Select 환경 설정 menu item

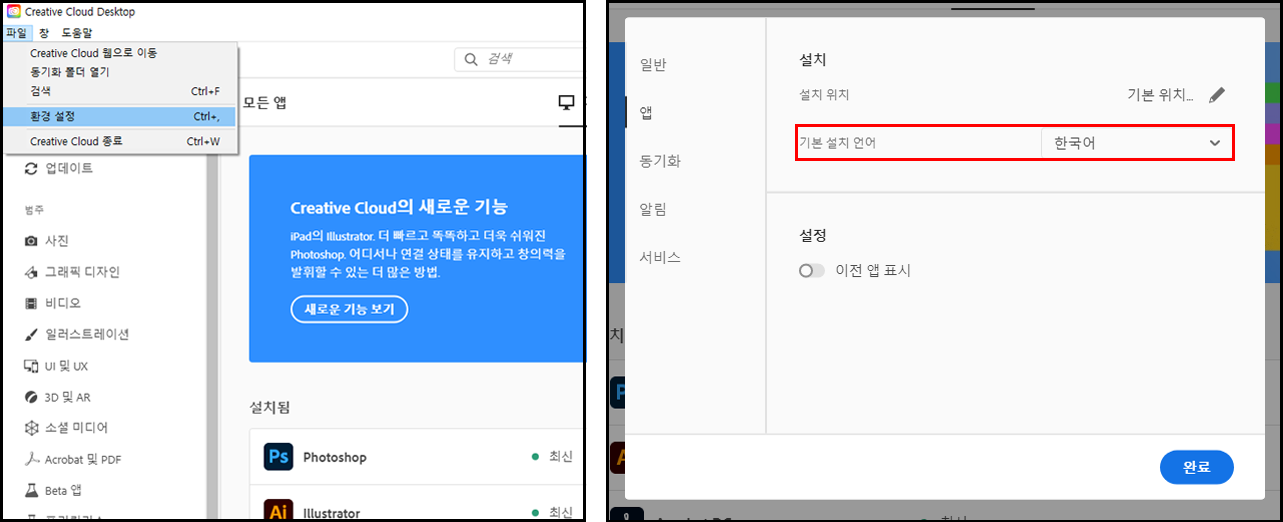click(120, 116)
